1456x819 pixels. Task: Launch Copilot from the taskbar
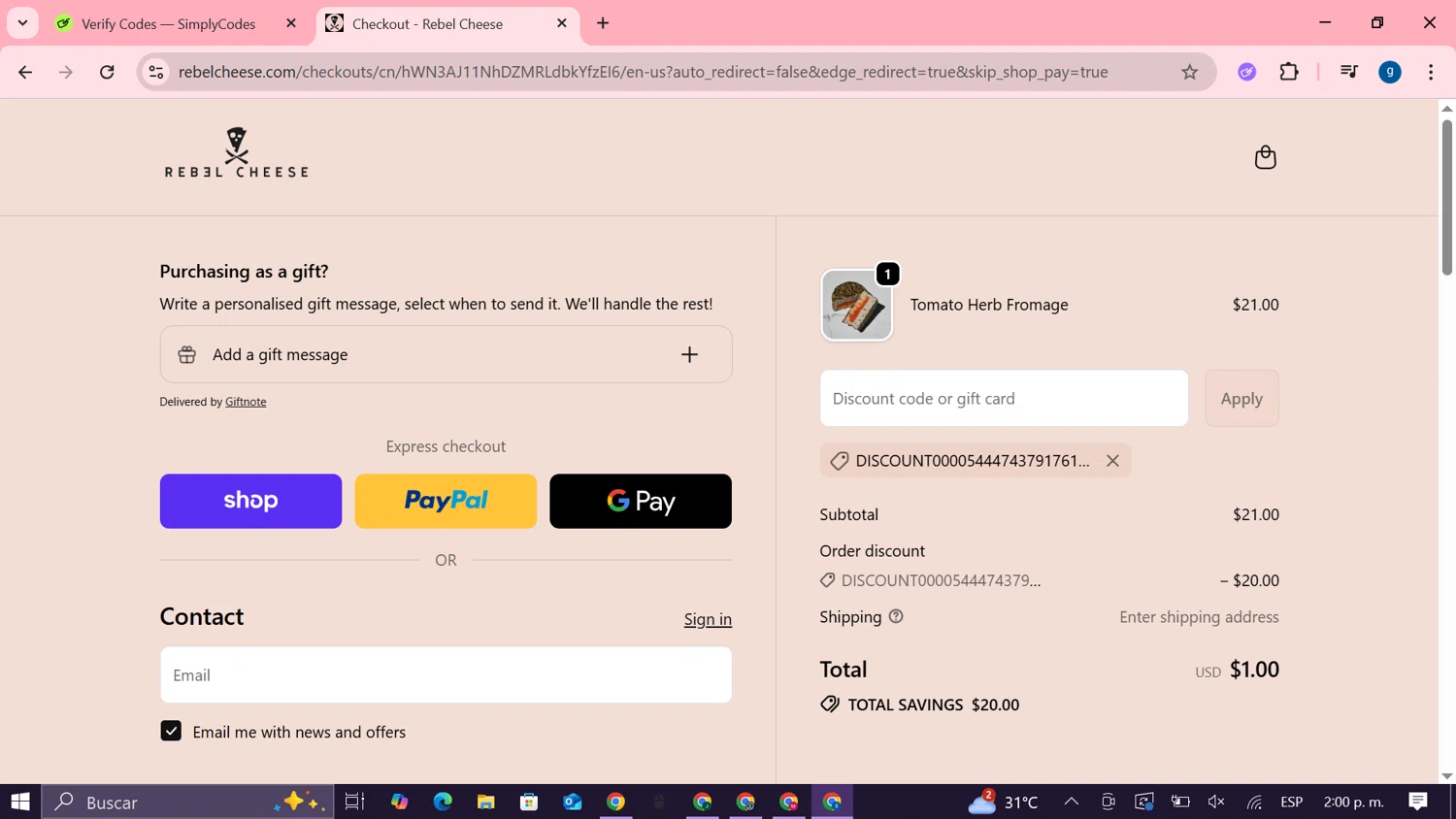coord(400,802)
